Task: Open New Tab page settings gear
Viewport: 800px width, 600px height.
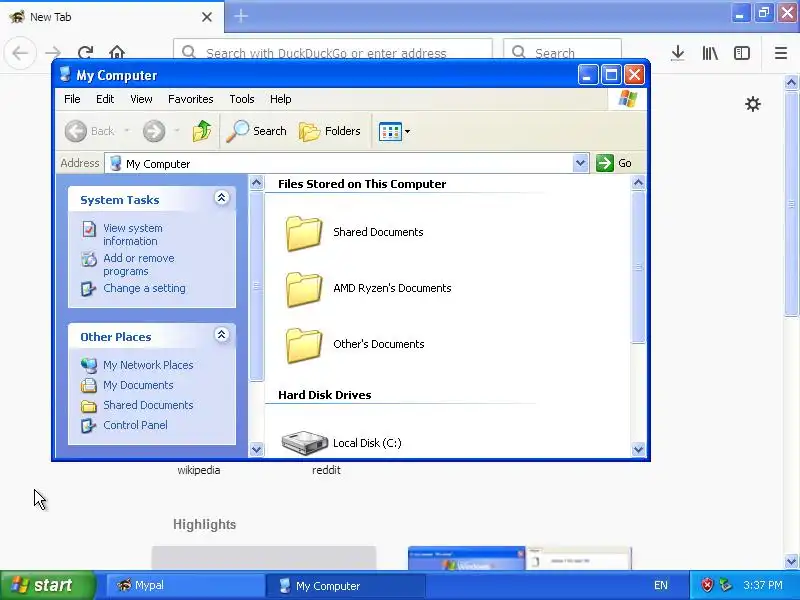Action: point(753,104)
